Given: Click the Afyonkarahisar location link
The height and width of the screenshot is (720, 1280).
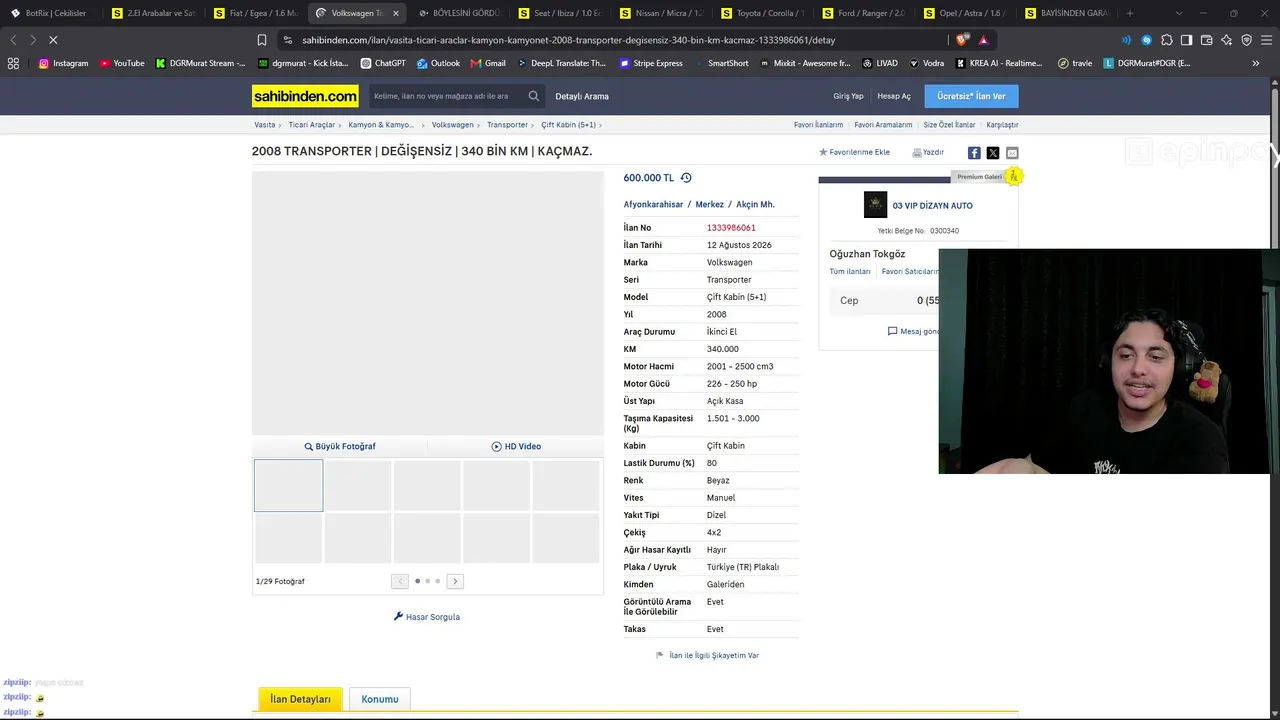Looking at the screenshot, I should 653,204.
